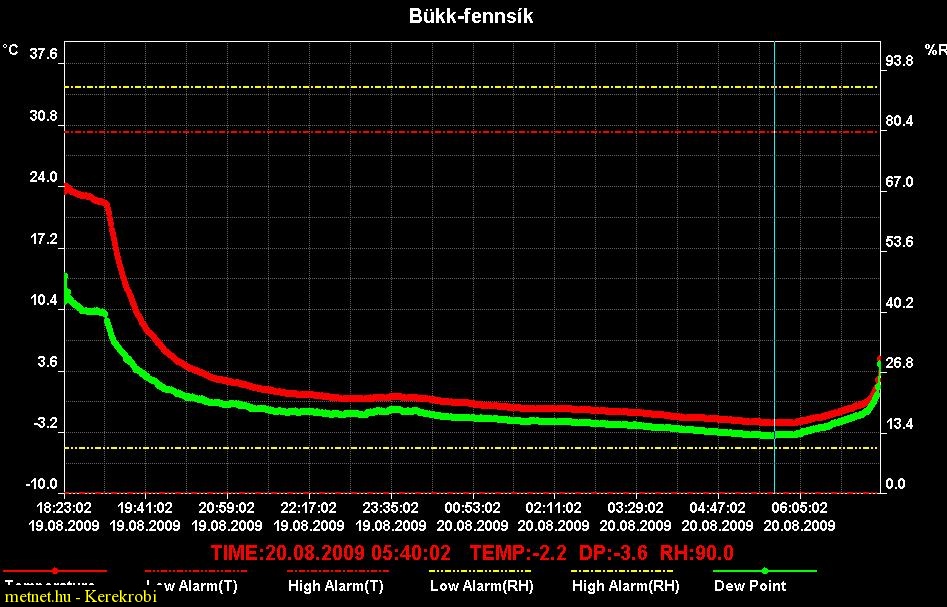Click the 37.6 temperature axis label
Image resolution: width=947 pixels, height=607 pixels.
point(44,54)
